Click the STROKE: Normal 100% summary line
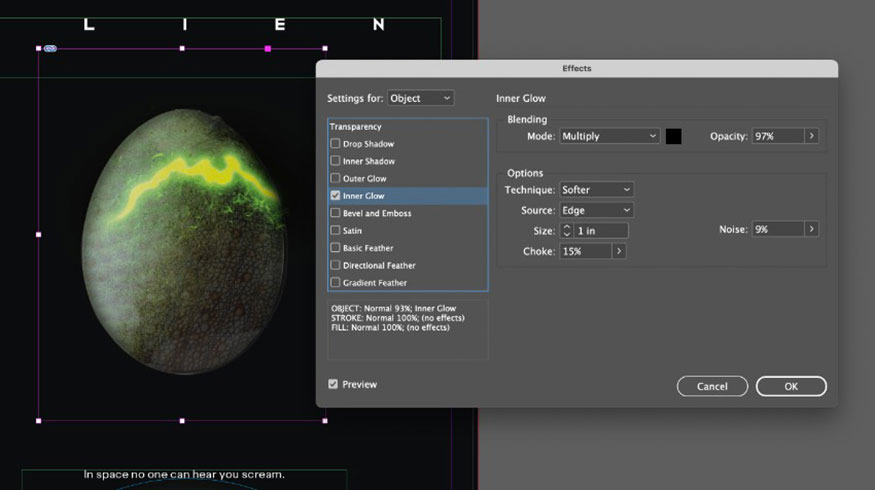The image size is (875, 490). 397,318
